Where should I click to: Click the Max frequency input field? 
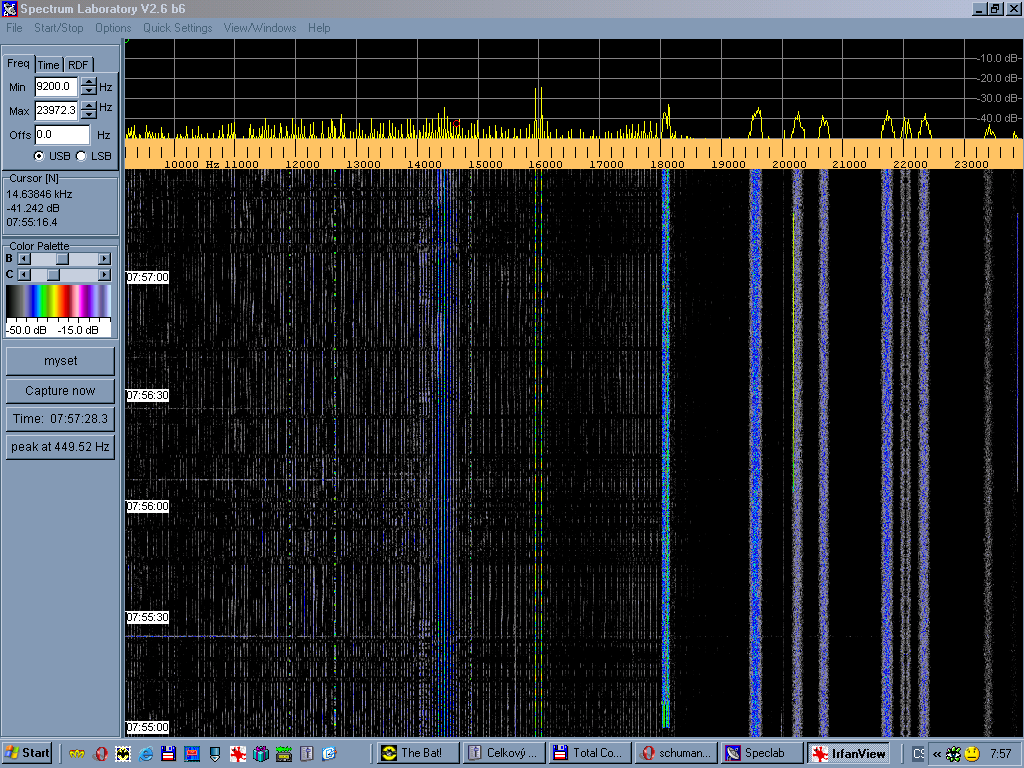56,110
